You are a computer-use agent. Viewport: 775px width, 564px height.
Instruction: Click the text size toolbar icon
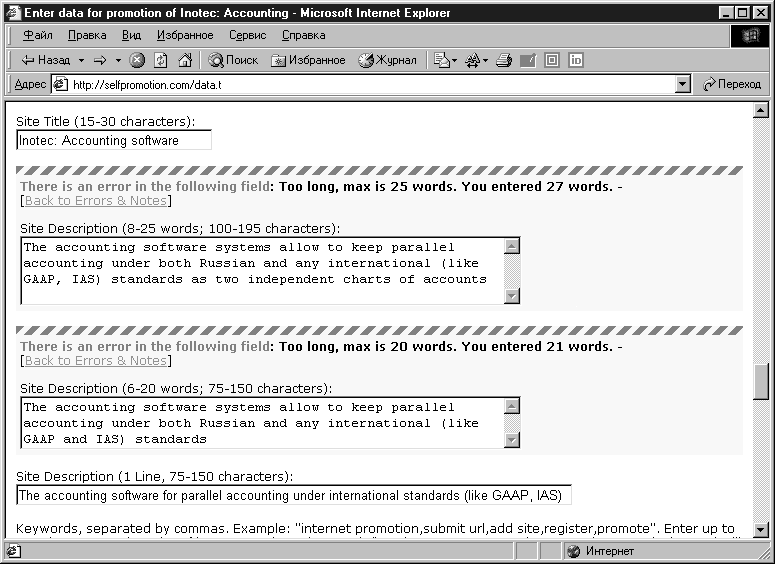point(473,60)
